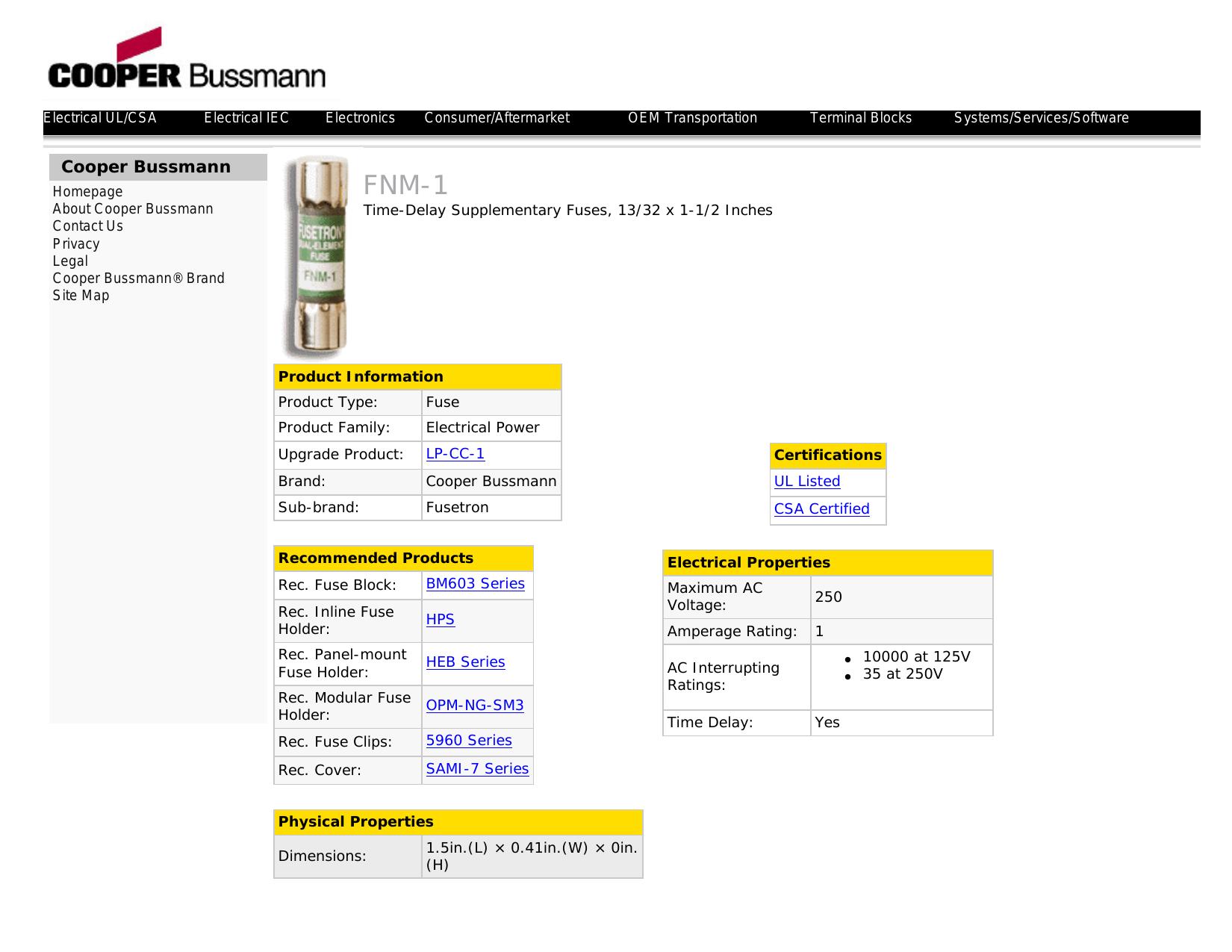Screen dimensions: 1232x952
Task: Click the '35 at 250V' interrupting rating
Action: tap(903, 674)
